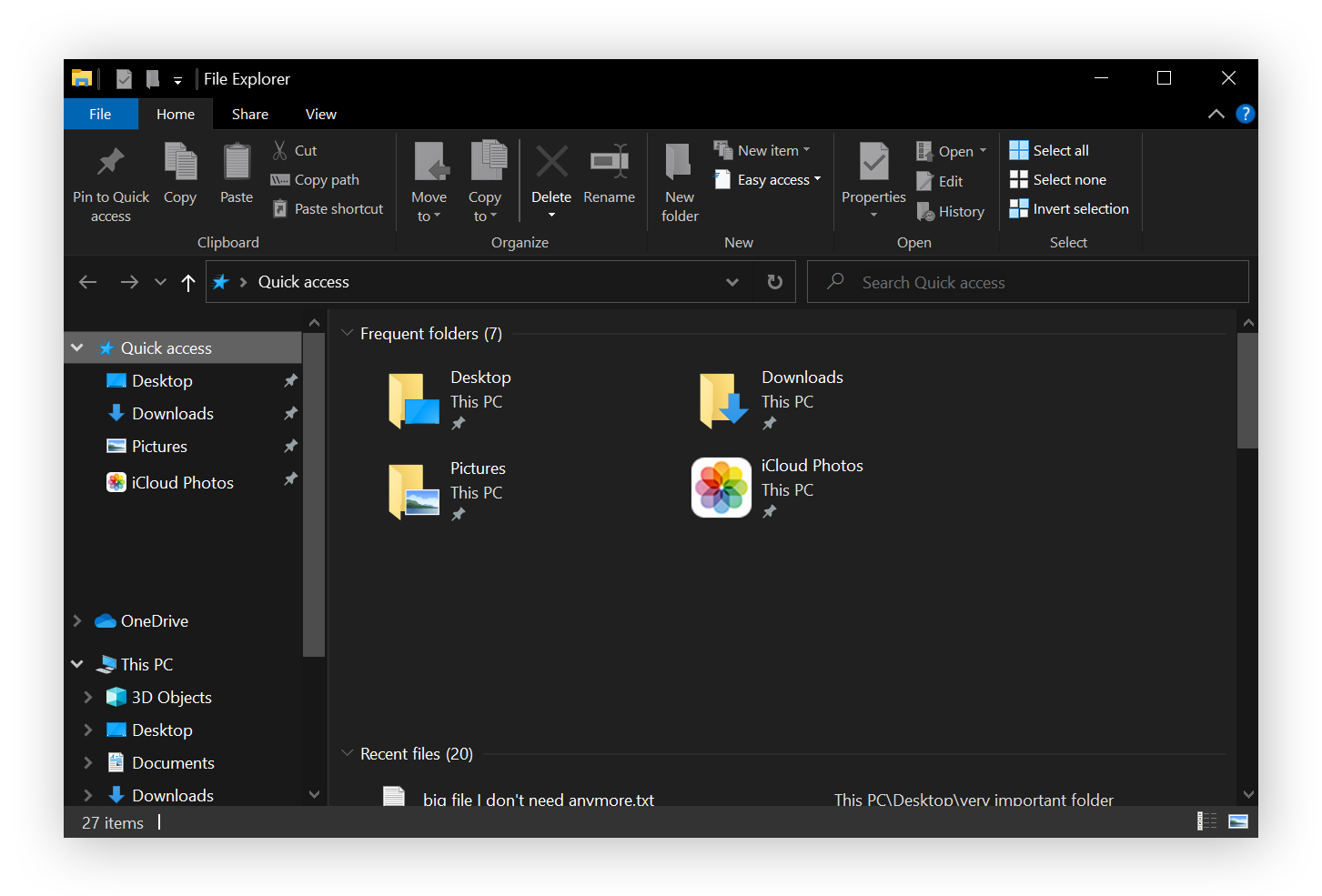Click the blue Help question mark icon
1322x896 pixels.
pyautogui.click(x=1246, y=114)
